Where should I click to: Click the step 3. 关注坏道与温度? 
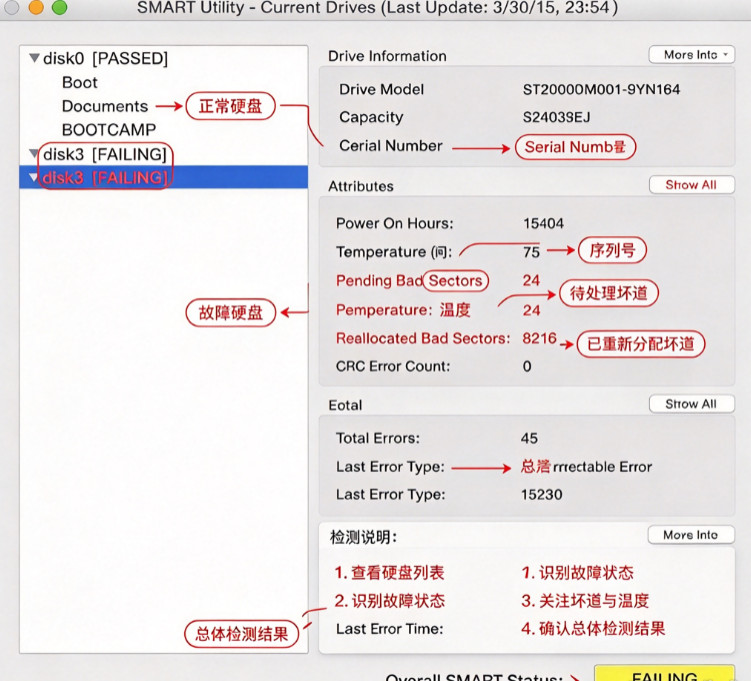point(585,601)
